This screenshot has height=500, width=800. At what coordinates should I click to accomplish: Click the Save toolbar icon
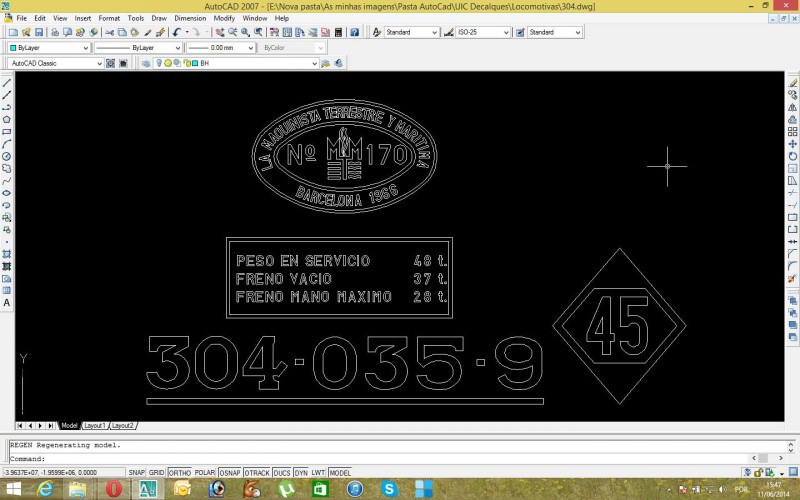pyautogui.click(x=39, y=32)
